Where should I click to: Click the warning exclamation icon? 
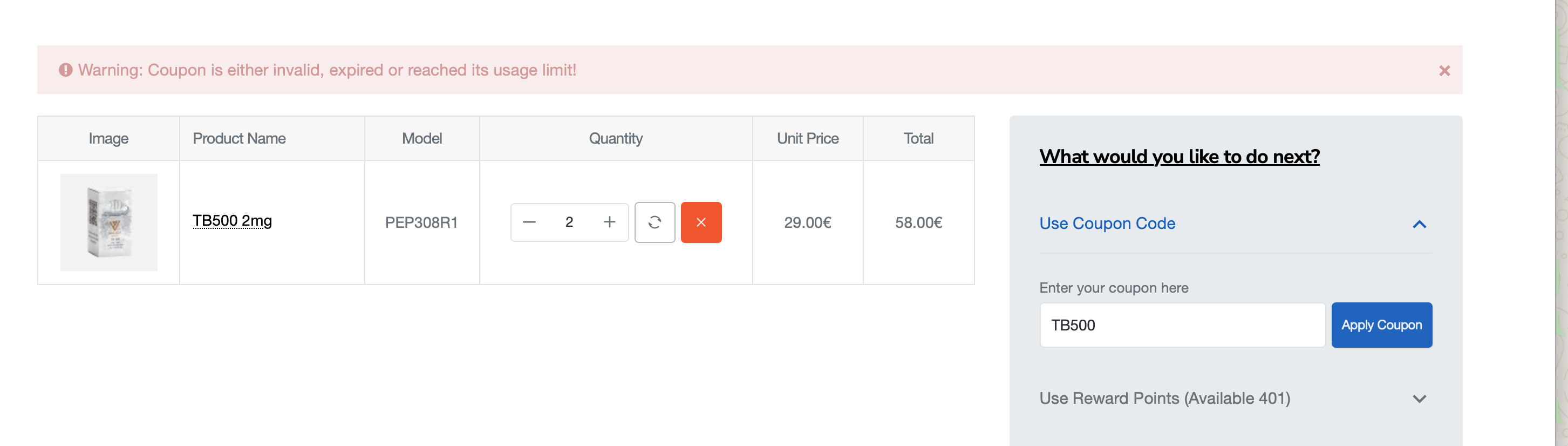[x=66, y=70]
